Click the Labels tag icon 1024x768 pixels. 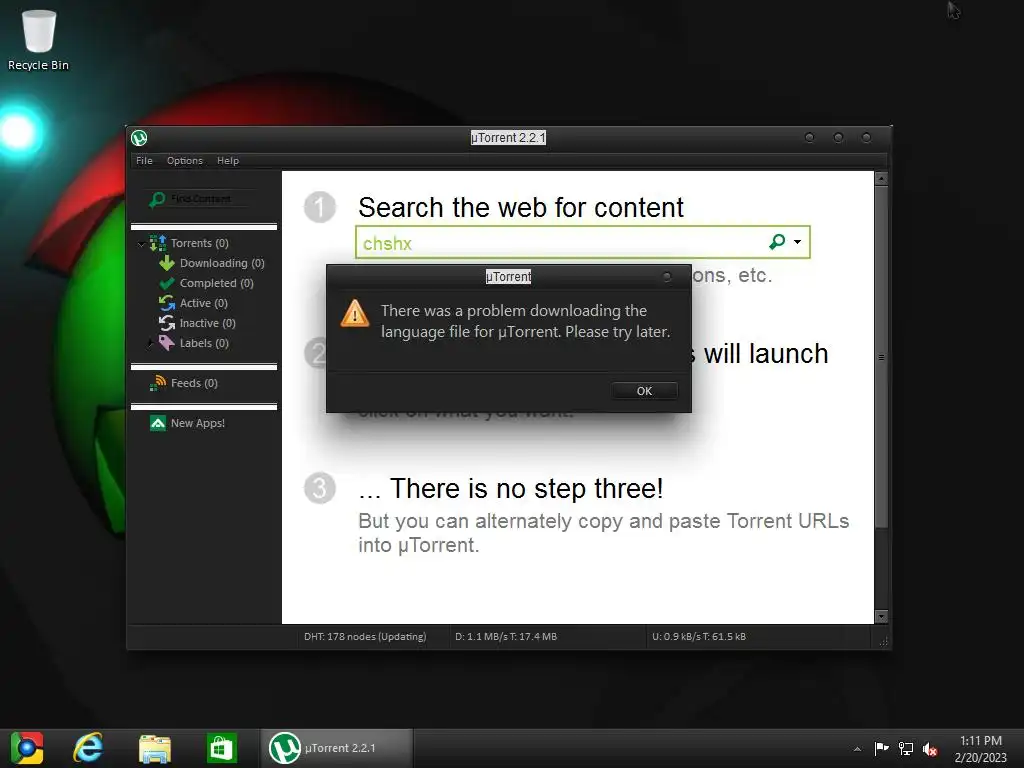pos(167,343)
